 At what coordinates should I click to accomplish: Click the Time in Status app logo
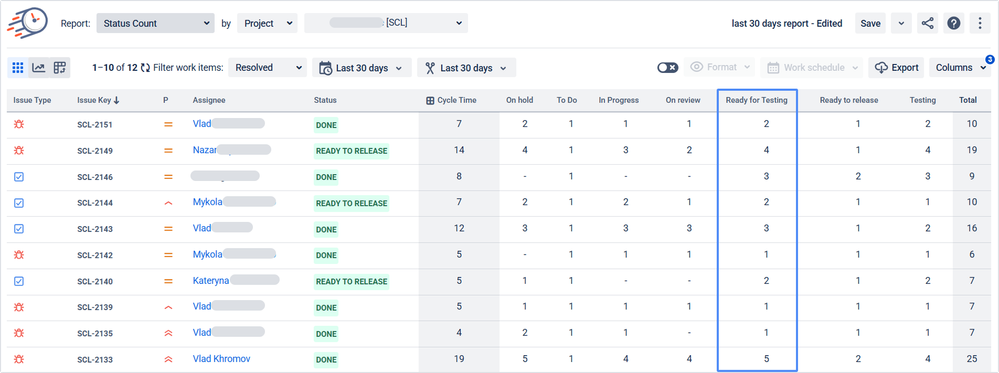click(x=27, y=23)
